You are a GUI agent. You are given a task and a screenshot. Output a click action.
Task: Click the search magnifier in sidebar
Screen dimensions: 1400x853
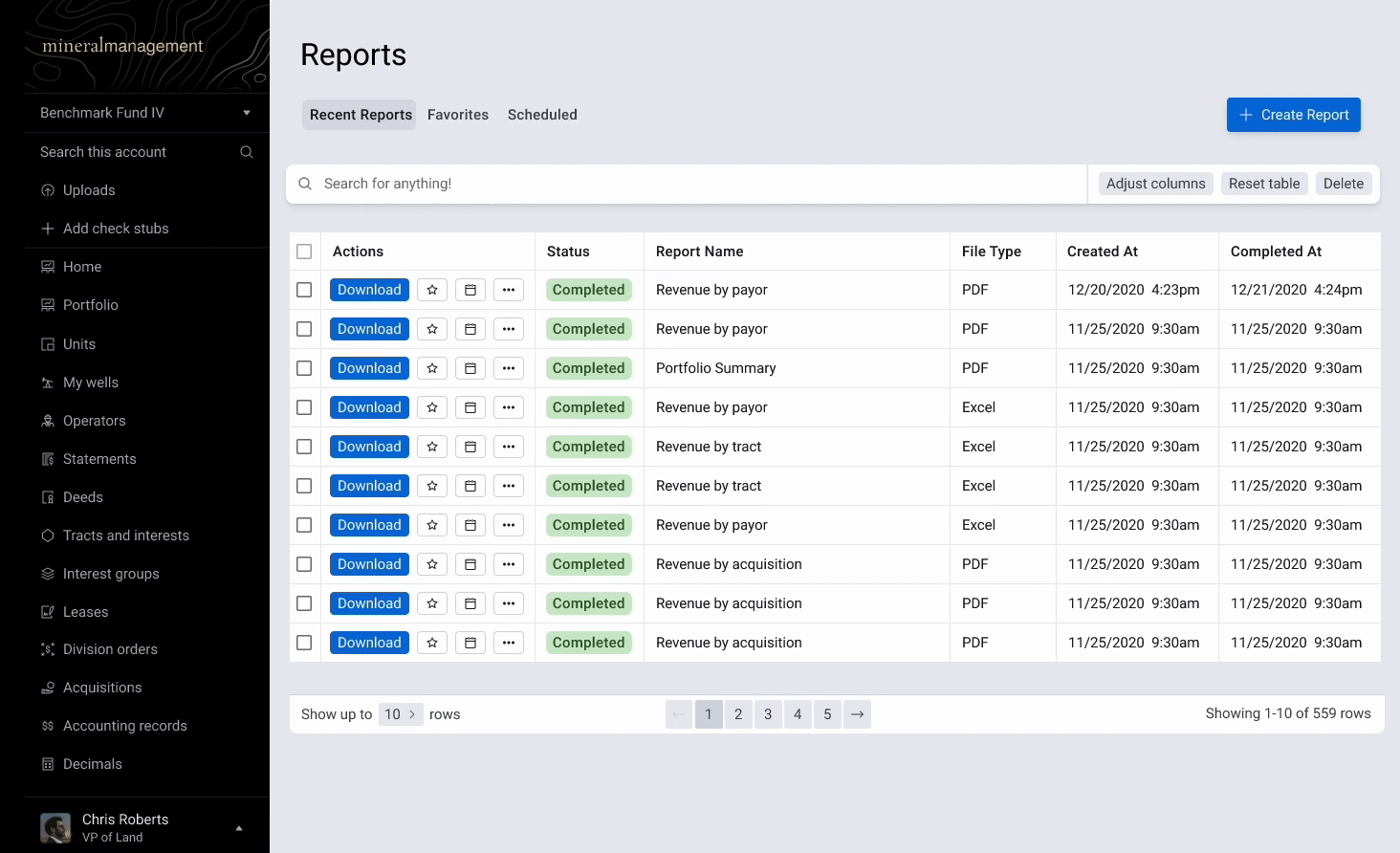[247, 152]
